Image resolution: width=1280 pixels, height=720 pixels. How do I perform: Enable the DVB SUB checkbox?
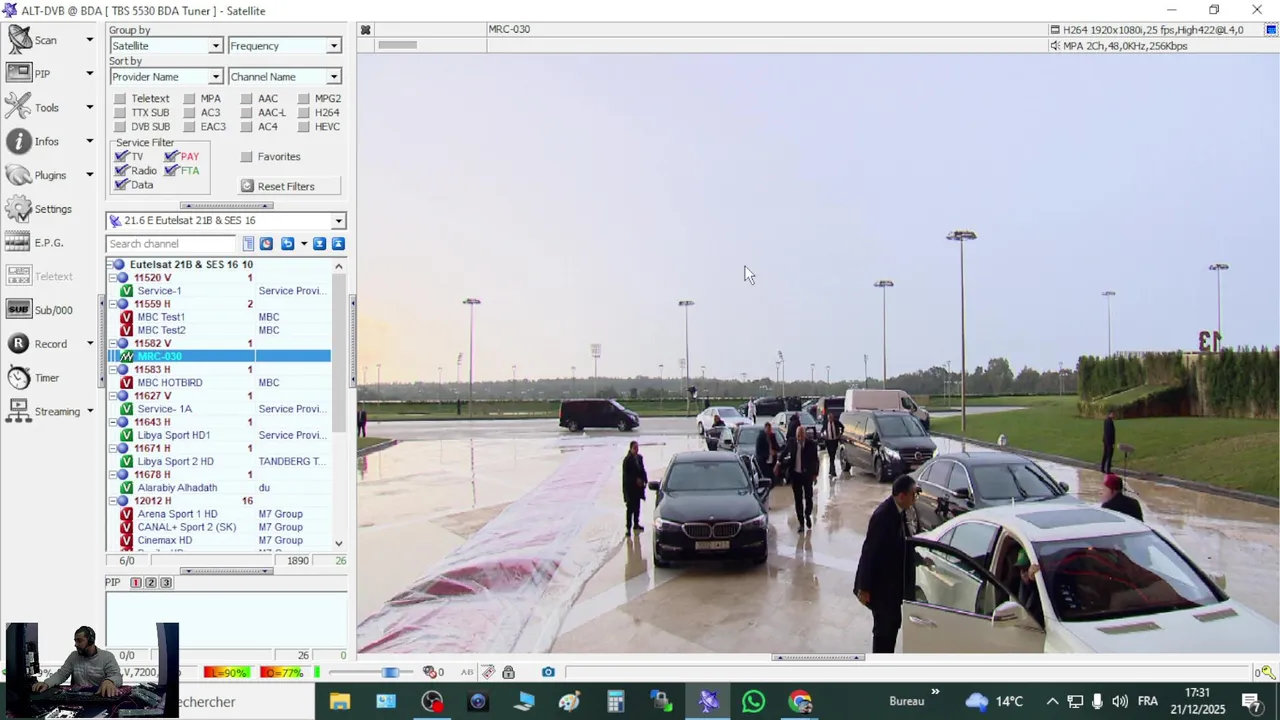(120, 127)
